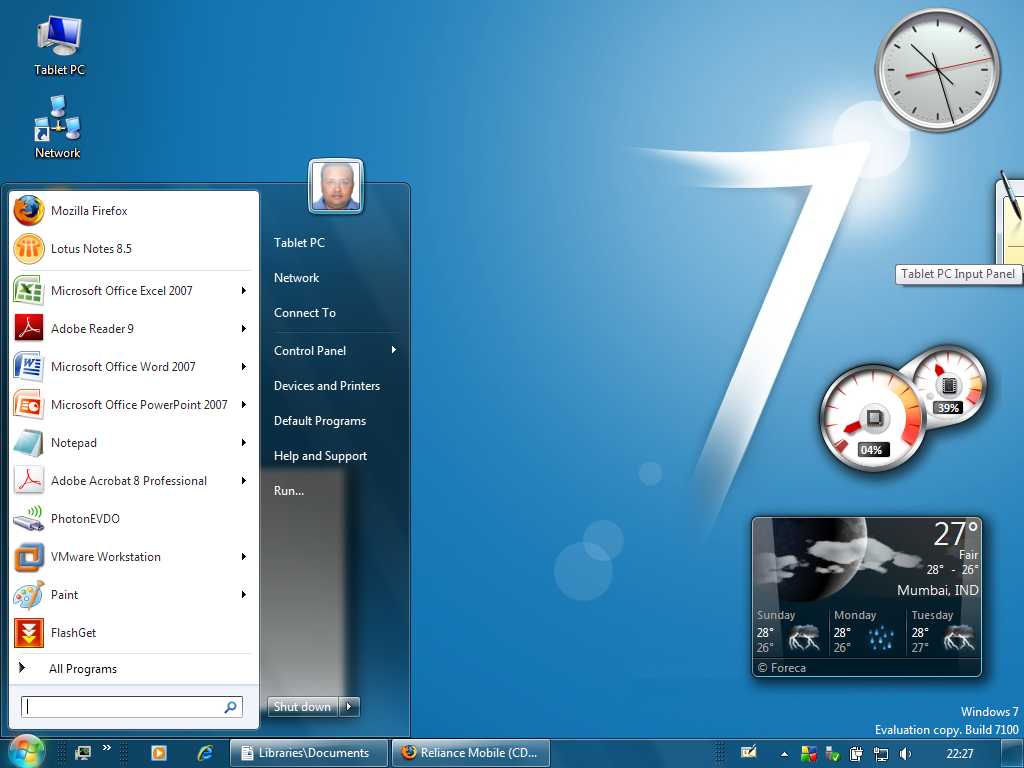Open the Shut down options arrow
This screenshot has height=768, width=1024.
pyautogui.click(x=349, y=707)
